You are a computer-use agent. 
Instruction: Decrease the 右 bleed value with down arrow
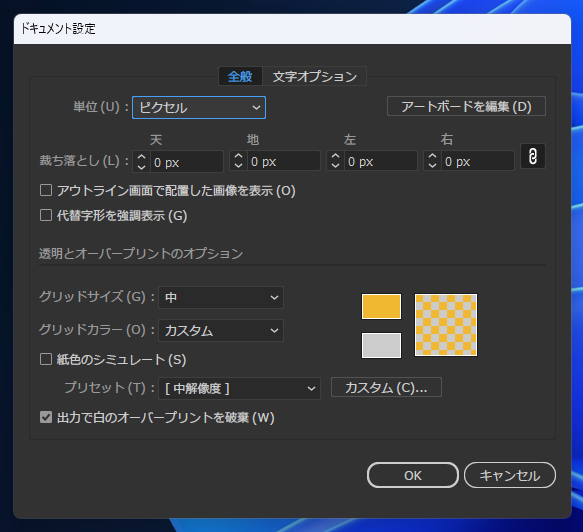click(x=432, y=166)
